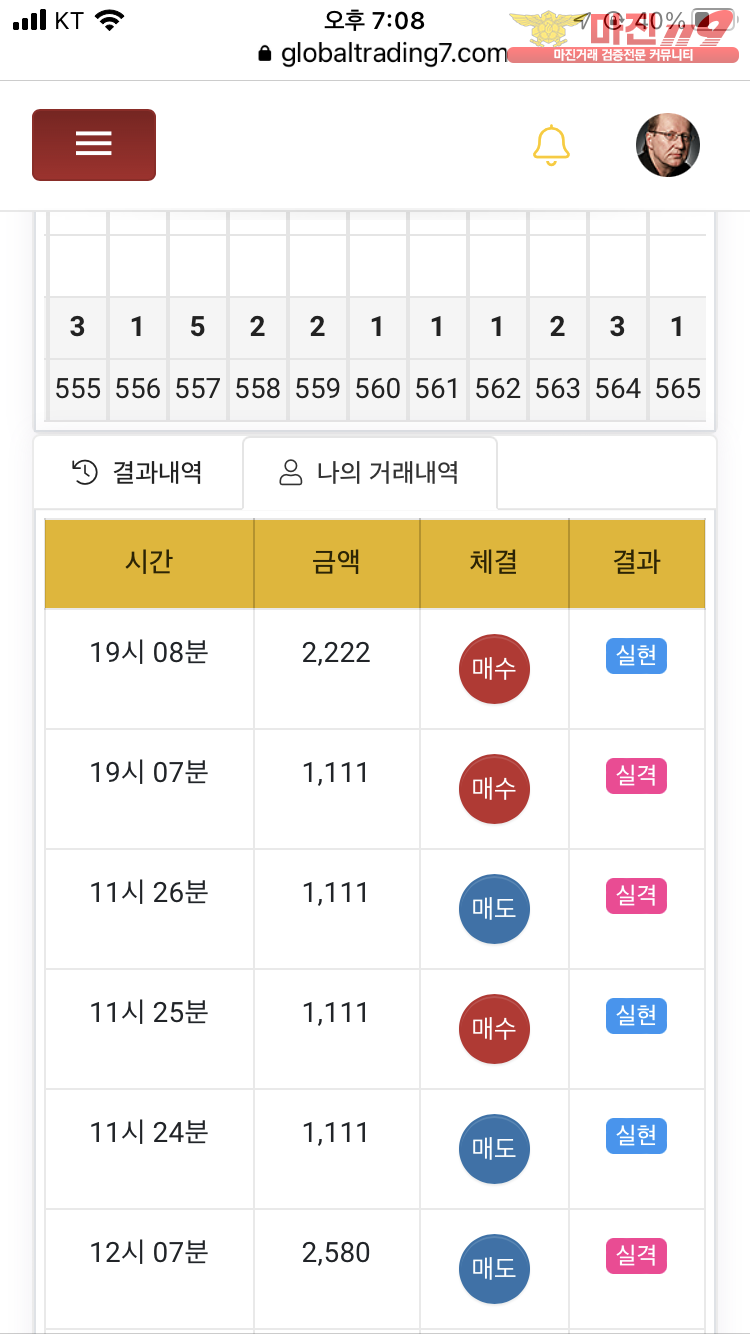Tap the battery indicator in status bar
Image resolution: width=750 pixels, height=1334 pixels.
713,21
